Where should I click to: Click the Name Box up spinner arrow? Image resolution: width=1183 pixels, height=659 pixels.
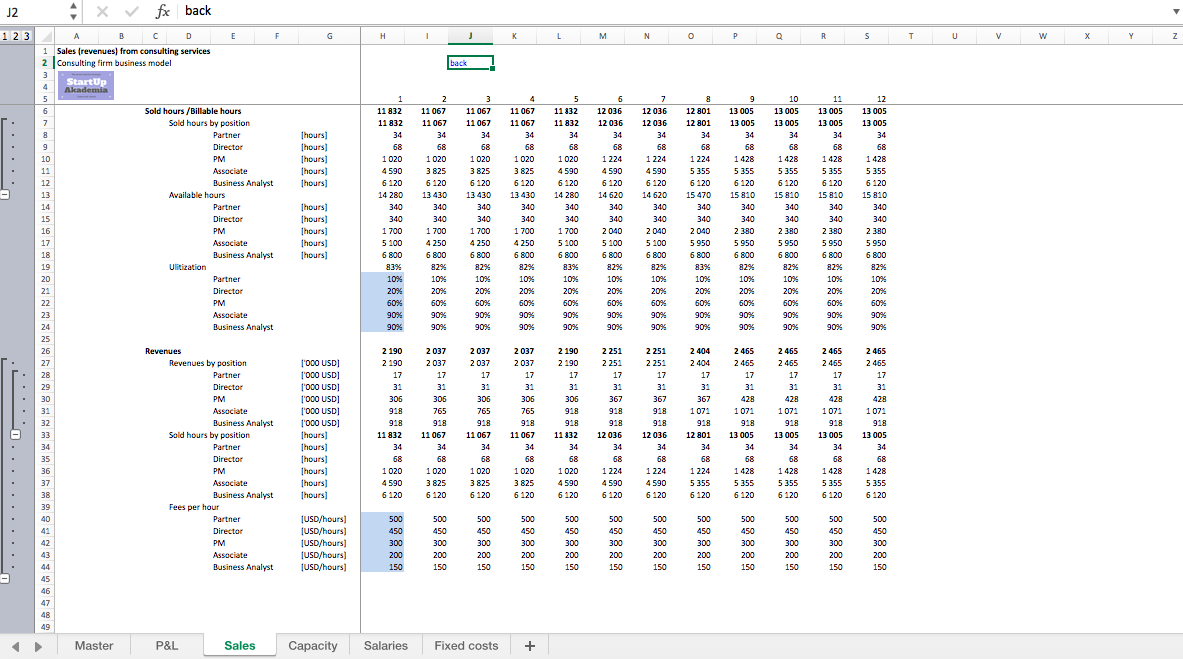pos(74,6)
